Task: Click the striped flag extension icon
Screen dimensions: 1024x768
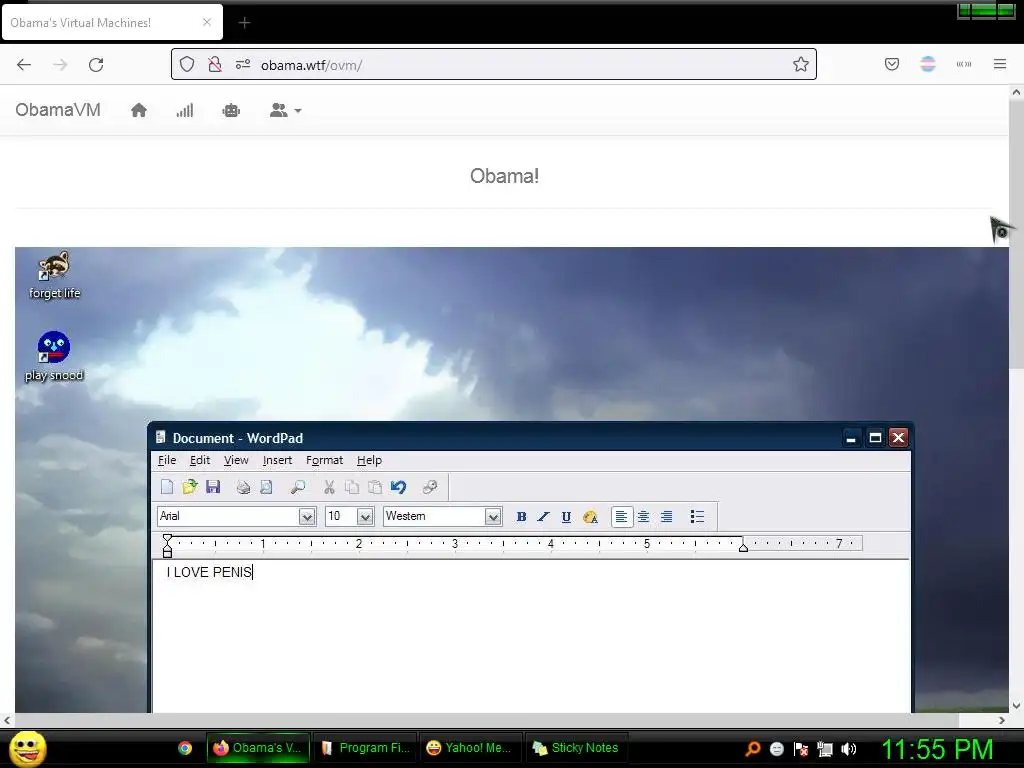Action: [x=928, y=64]
